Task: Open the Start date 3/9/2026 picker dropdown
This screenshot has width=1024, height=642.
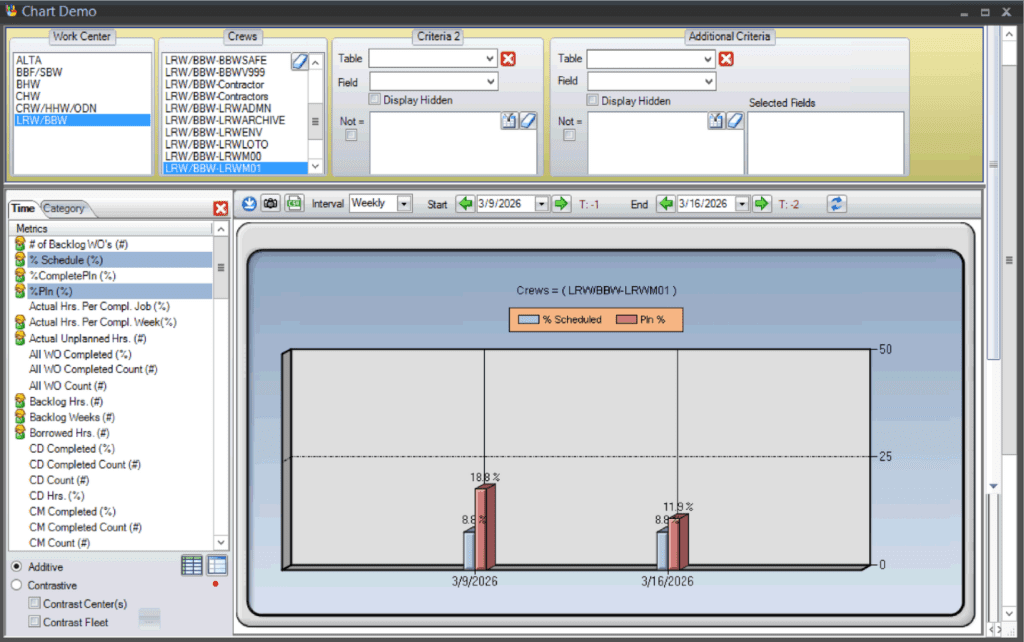Action: [542, 204]
